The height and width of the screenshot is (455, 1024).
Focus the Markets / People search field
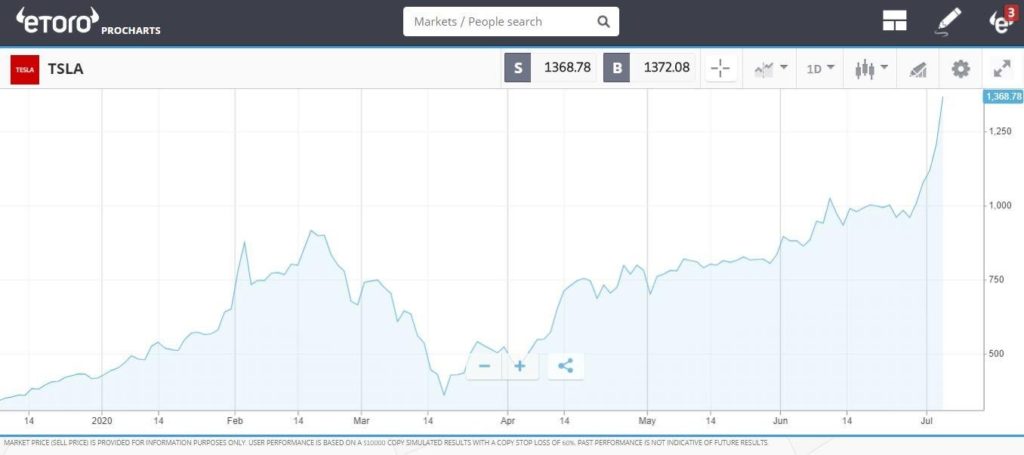511,22
